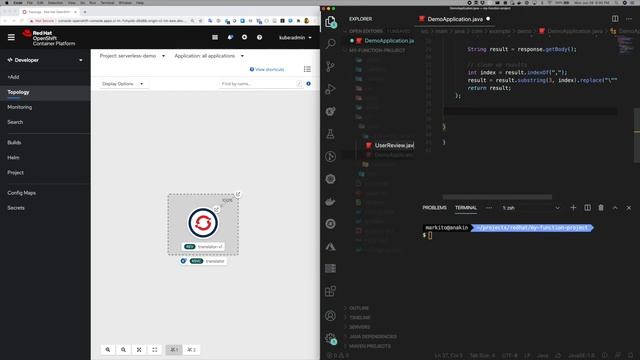The width and height of the screenshot is (640, 360).
Task: Reset topology view icon
Action: (155, 350)
